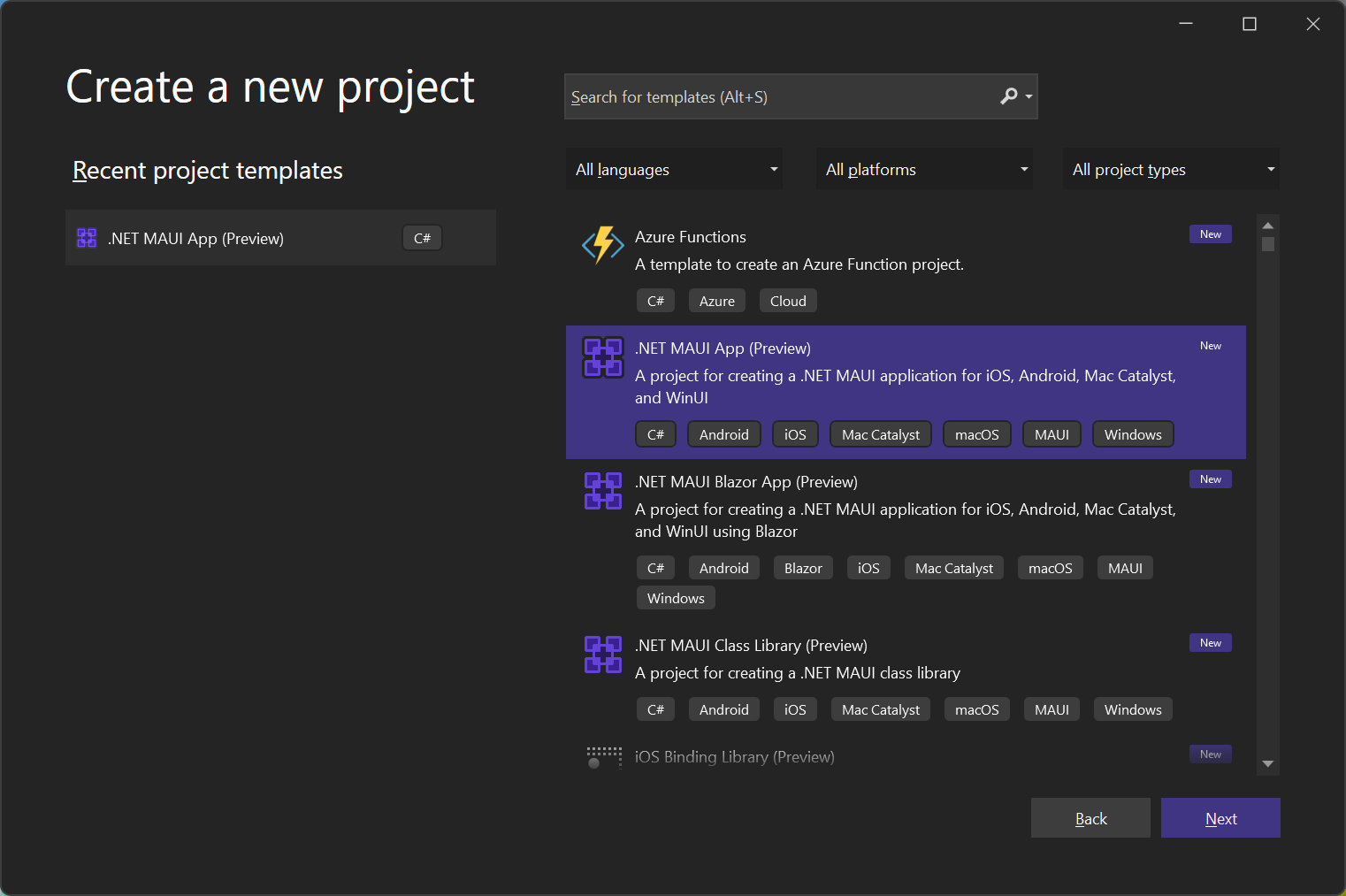Expand the search options dropdown arrow

1029,96
